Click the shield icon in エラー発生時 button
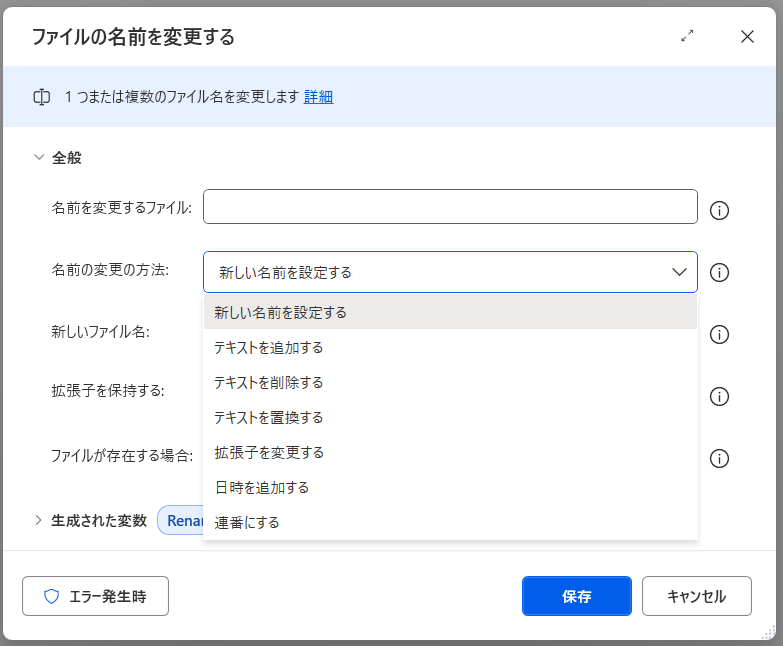Screen dimensions: 783x646 [52, 596]
